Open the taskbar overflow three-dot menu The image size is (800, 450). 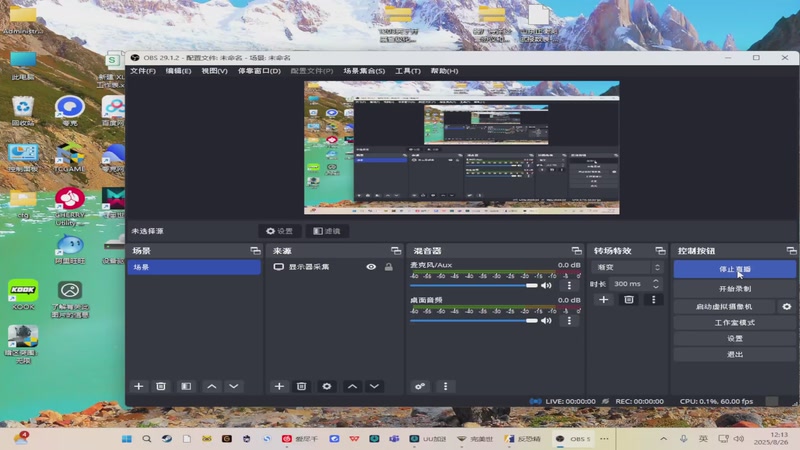pyautogui.click(x=604, y=439)
